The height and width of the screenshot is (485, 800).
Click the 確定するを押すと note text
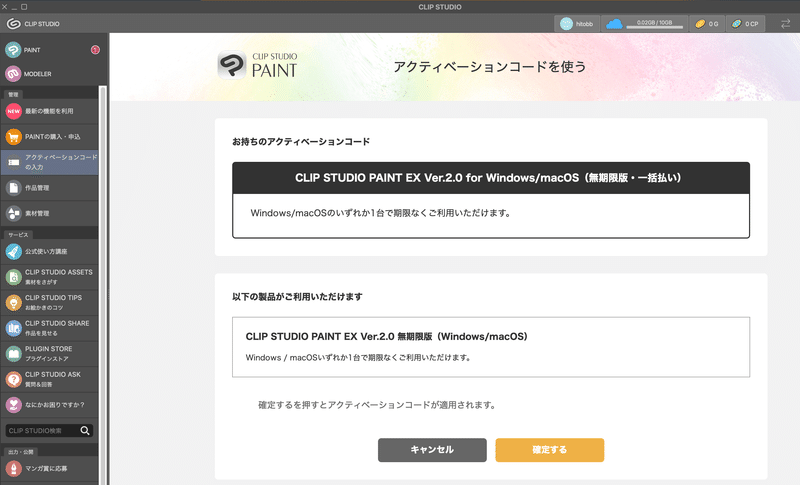click(377, 405)
